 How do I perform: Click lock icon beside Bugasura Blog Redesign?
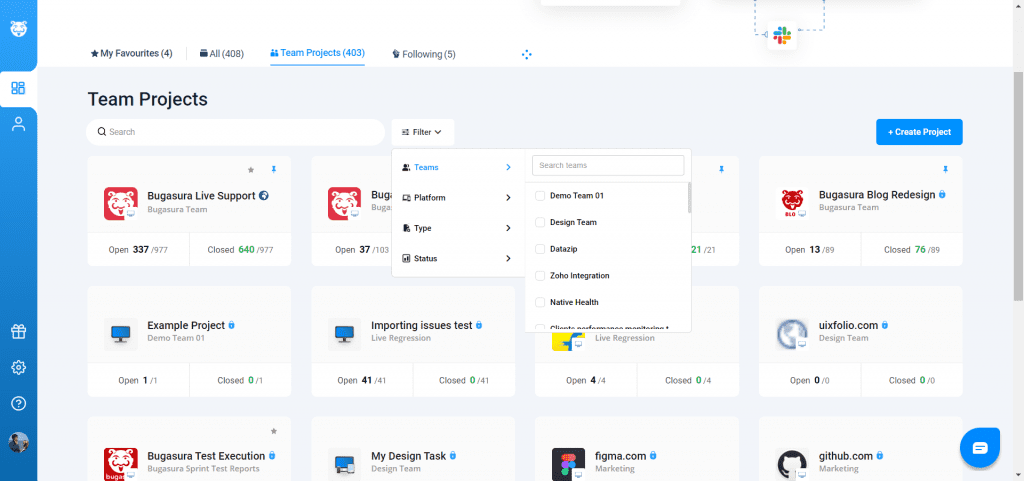tap(942, 195)
